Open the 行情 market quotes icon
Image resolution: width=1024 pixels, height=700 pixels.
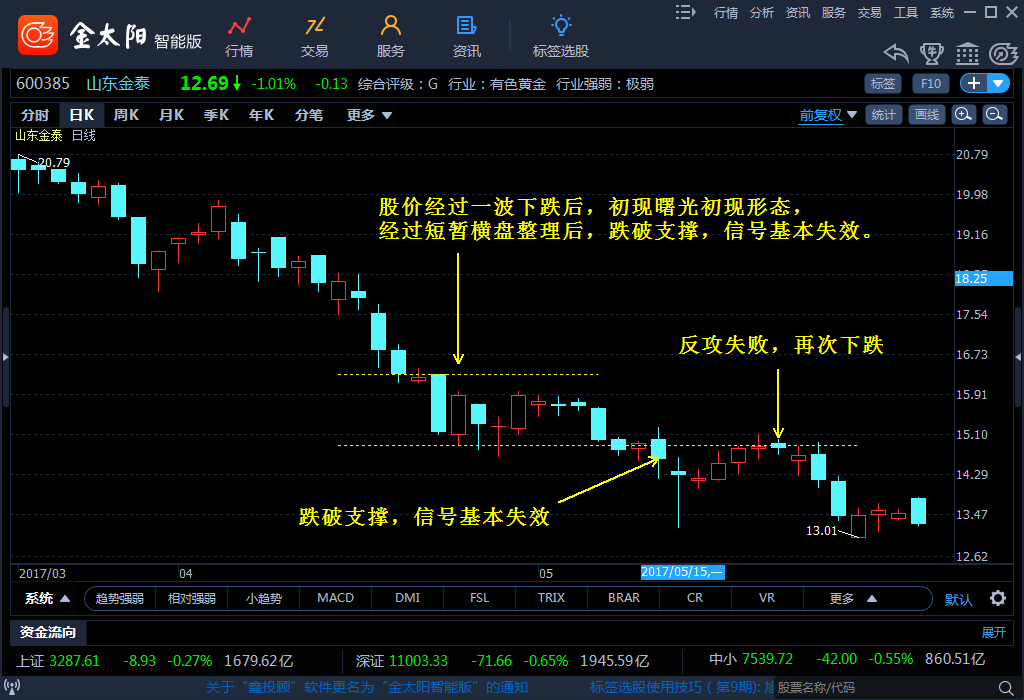[x=239, y=36]
